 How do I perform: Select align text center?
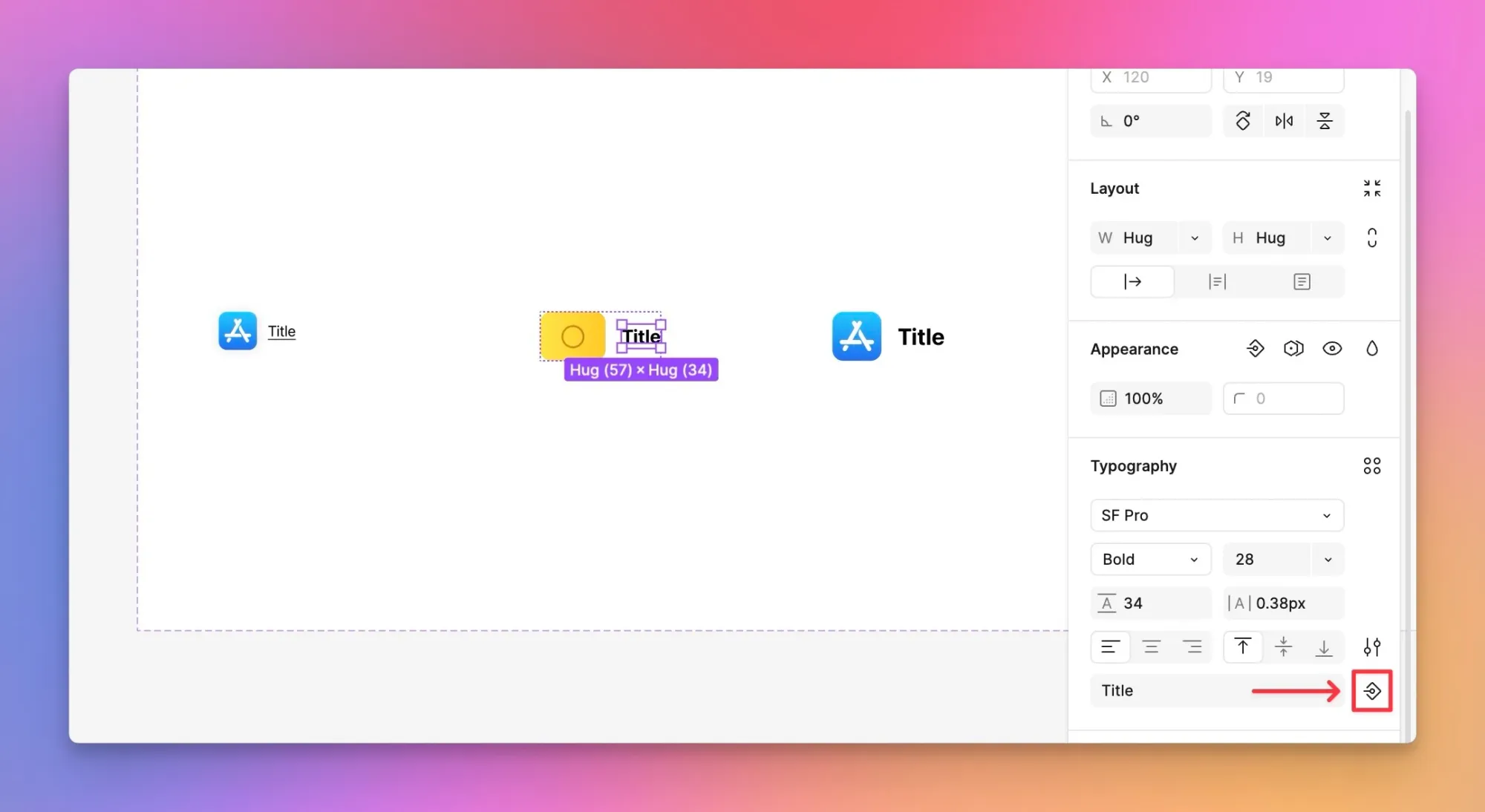point(1151,647)
